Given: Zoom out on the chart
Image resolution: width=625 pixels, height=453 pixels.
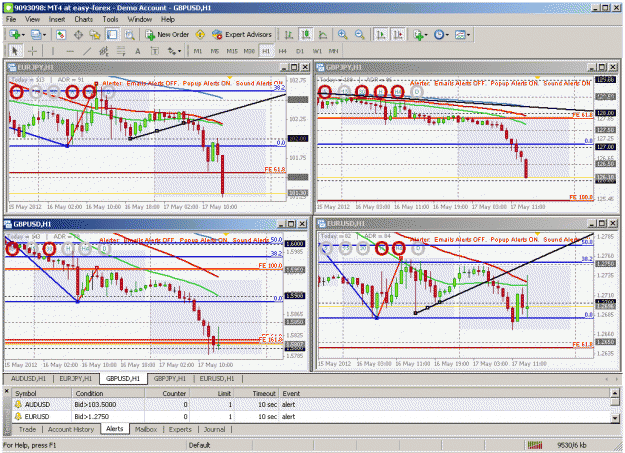Looking at the screenshot, I should tap(359, 35).
